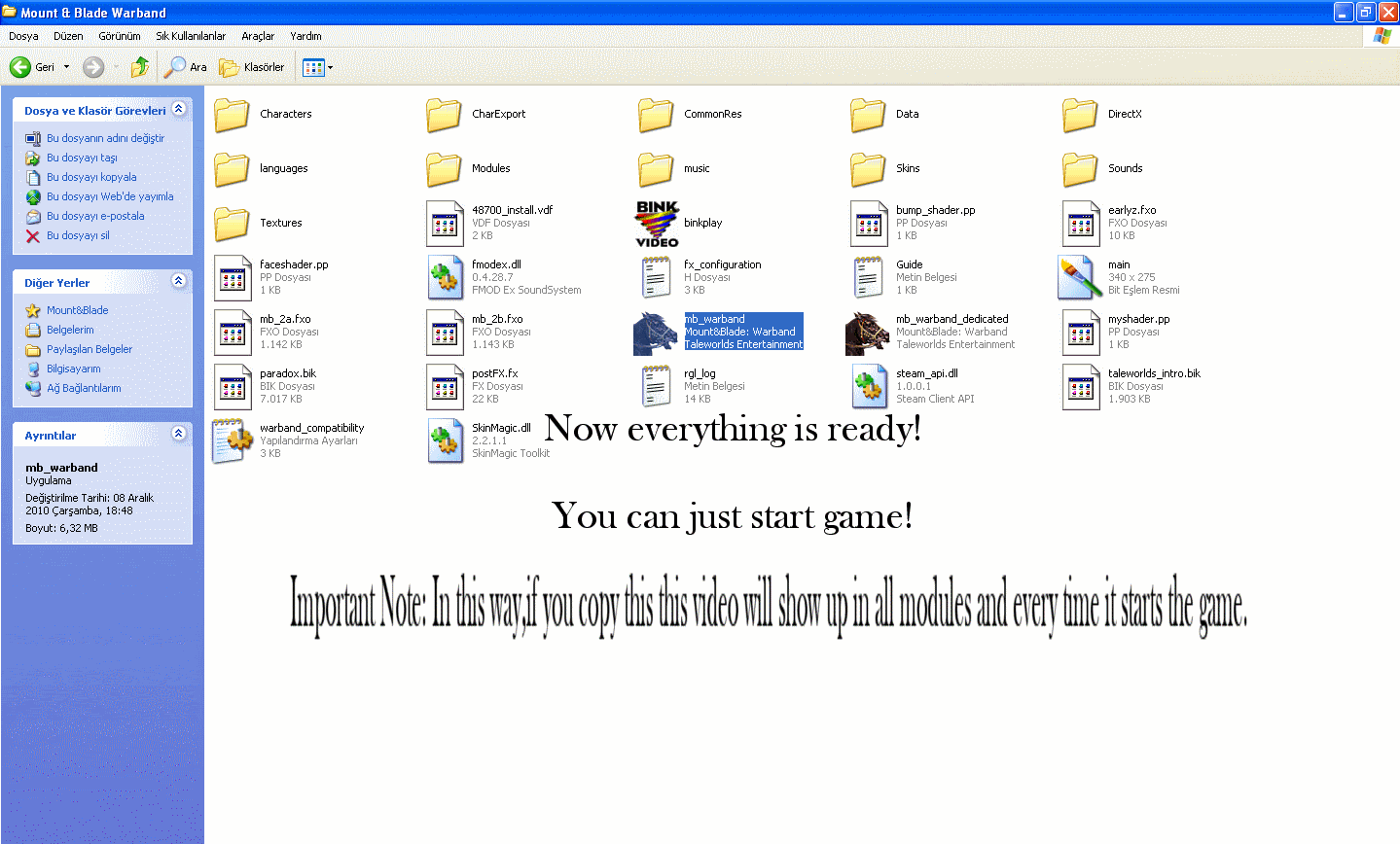Open the Sık Kullanılanlar menu

191,36
